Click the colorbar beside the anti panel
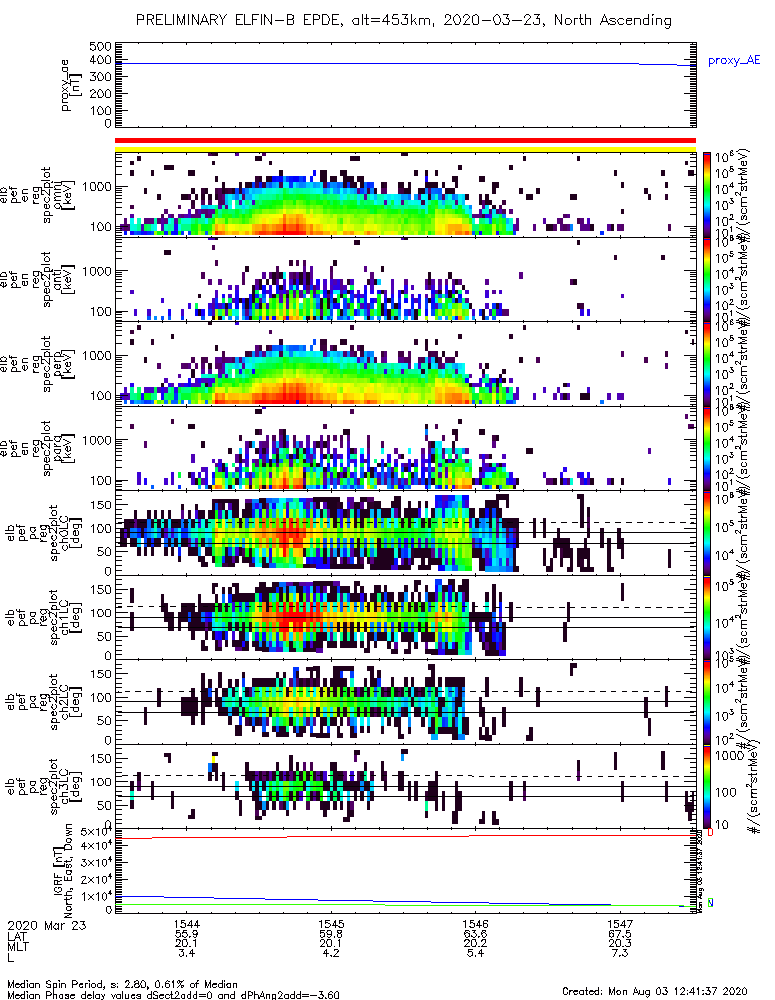The width and height of the screenshot is (775, 1000). pyautogui.click(x=707, y=279)
